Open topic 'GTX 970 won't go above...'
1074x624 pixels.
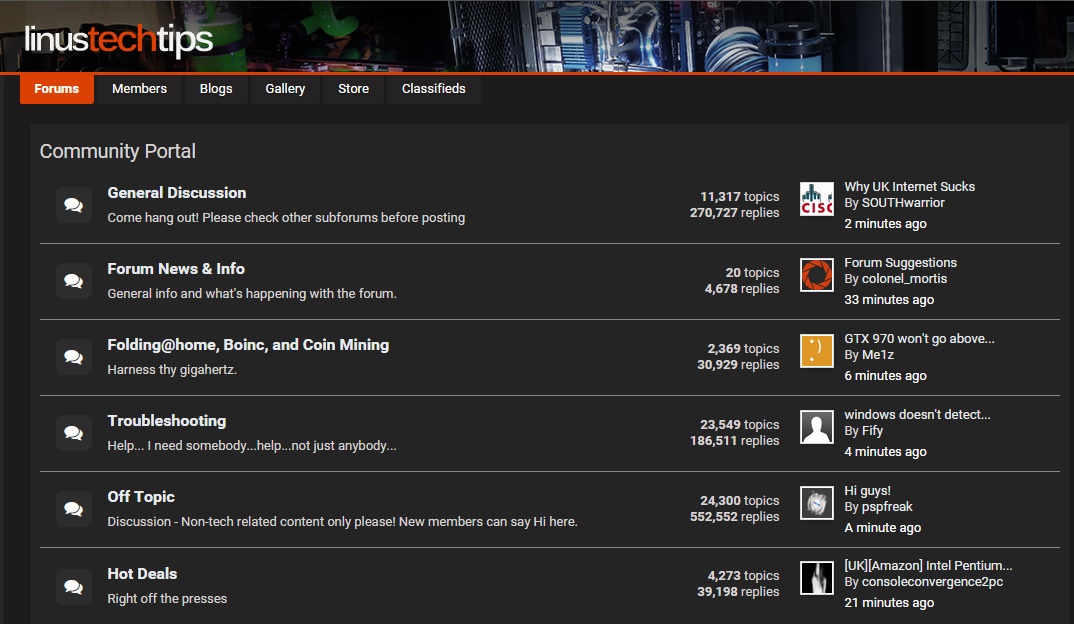pos(919,338)
